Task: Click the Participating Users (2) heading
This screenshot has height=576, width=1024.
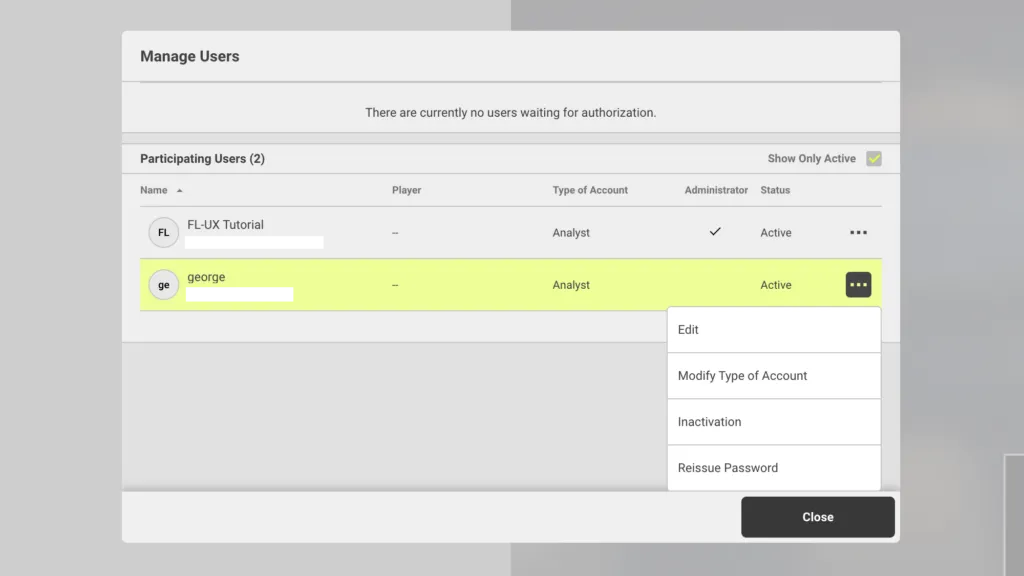Action: [x=202, y=159]
